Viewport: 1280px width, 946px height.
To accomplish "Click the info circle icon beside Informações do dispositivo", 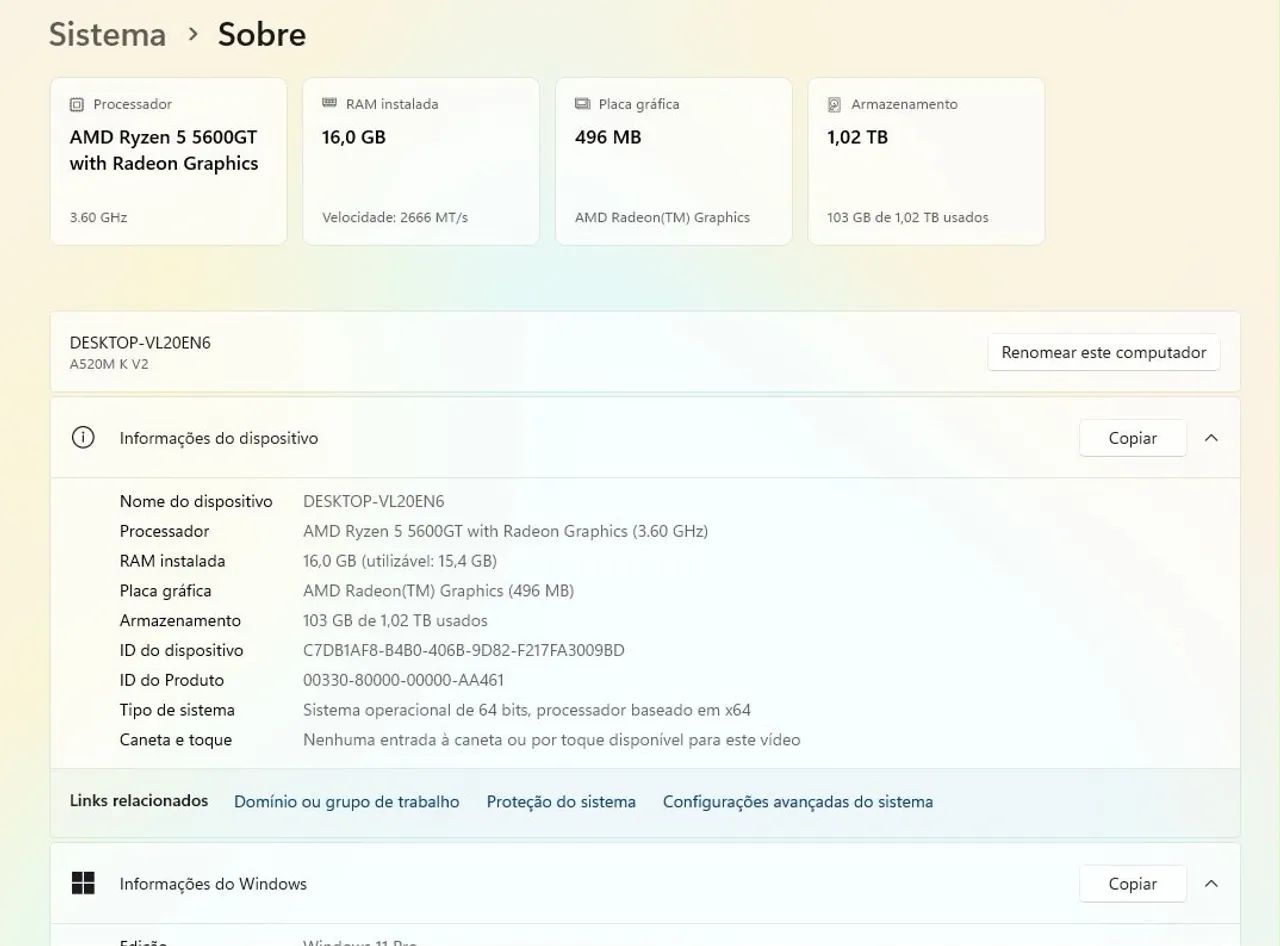I will coord(83,438).
